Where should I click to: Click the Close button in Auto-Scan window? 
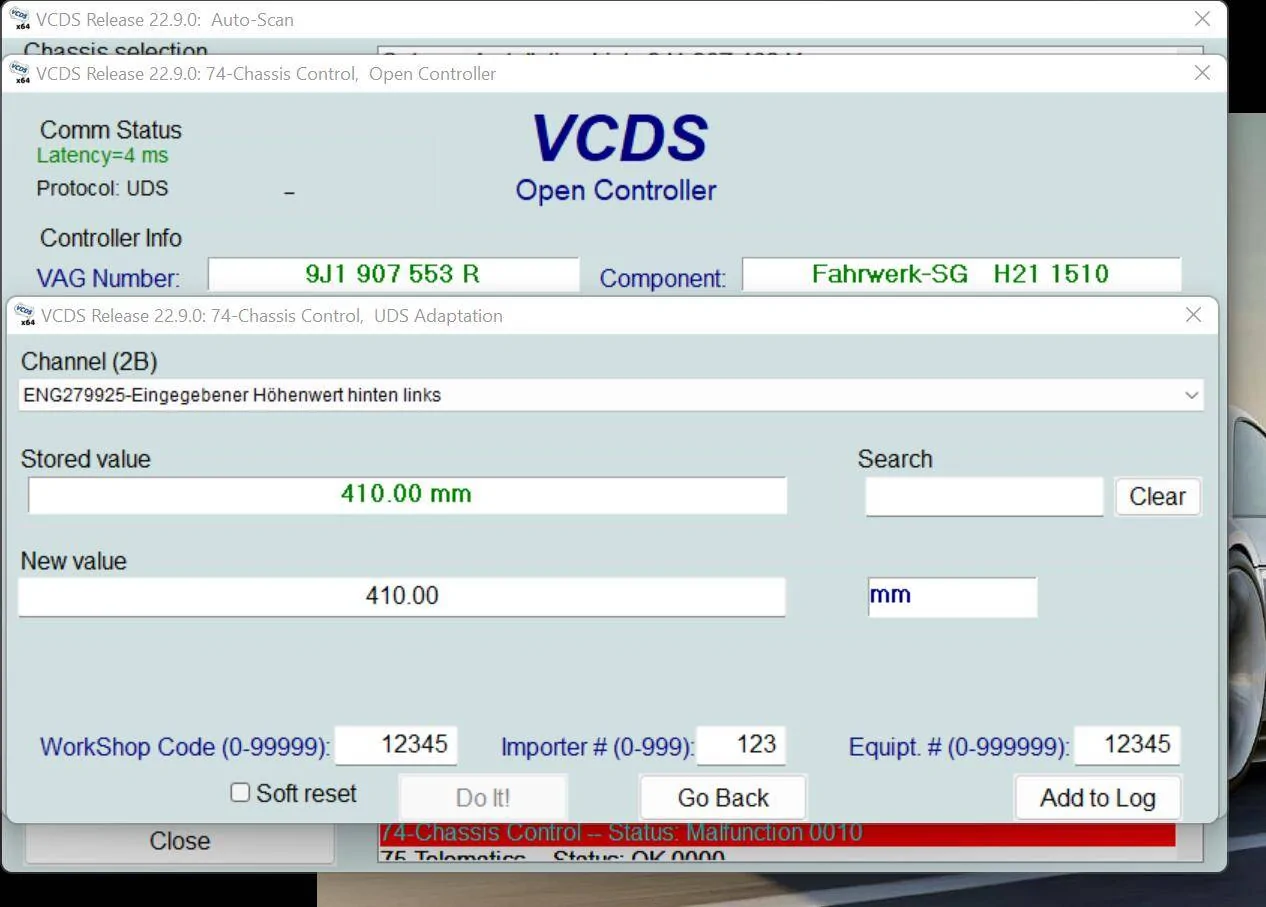click(179, 842)
